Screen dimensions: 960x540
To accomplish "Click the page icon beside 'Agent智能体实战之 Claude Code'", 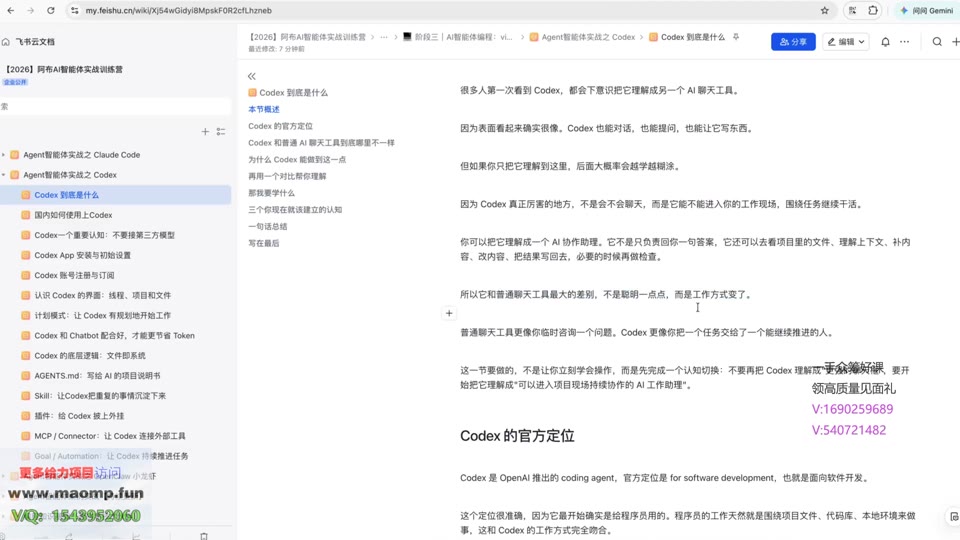I will [15, 155].
